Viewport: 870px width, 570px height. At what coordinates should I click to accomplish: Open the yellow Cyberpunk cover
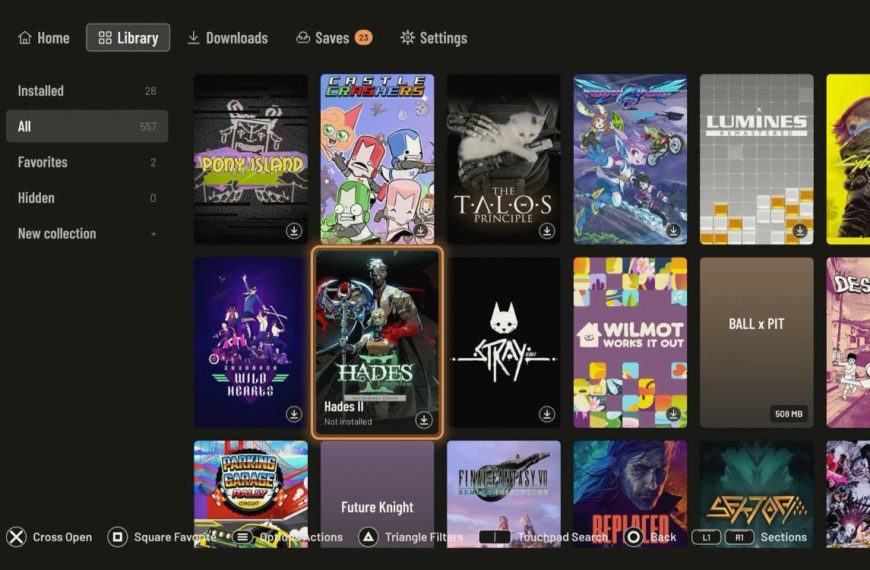click(x=848, y=159)
